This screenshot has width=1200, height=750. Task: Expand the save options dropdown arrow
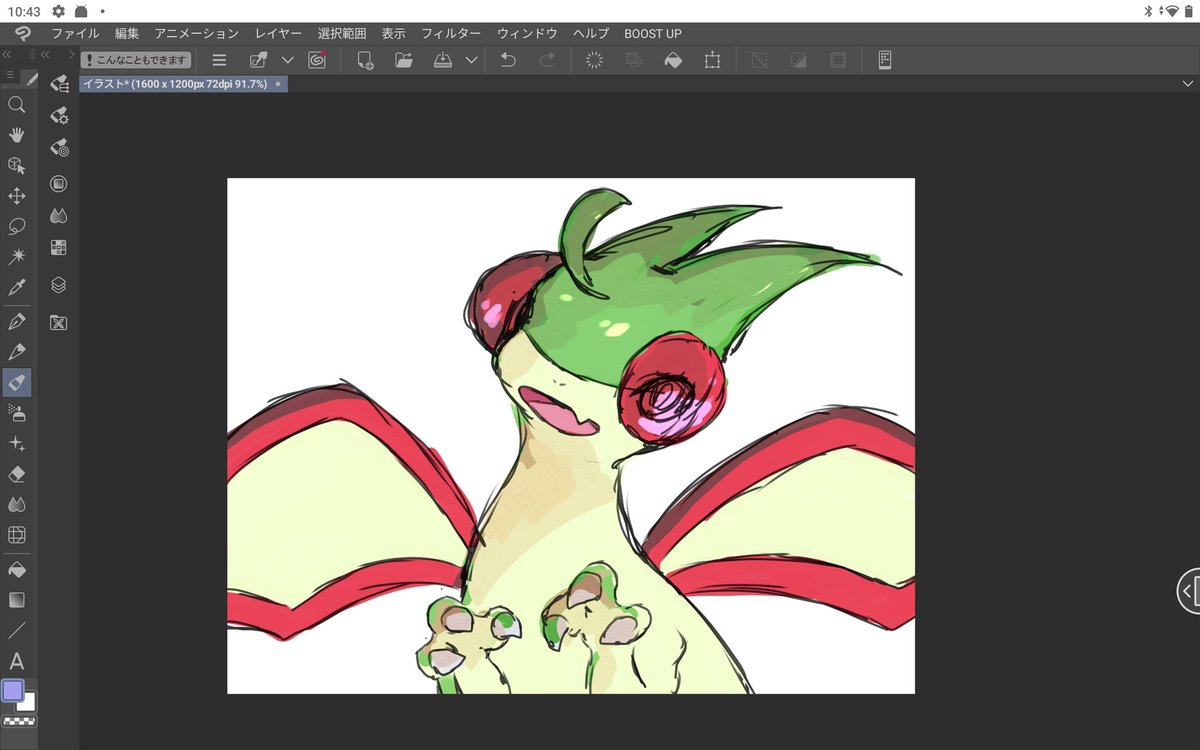(472, 60)
